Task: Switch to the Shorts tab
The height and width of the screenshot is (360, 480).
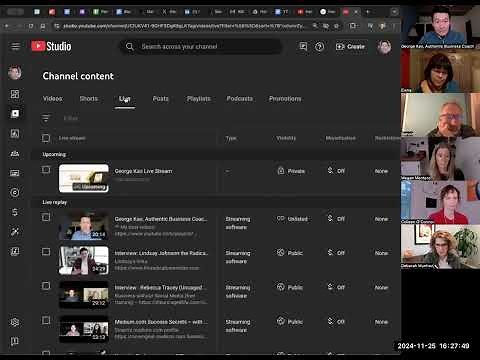Action: click(89, 99)
